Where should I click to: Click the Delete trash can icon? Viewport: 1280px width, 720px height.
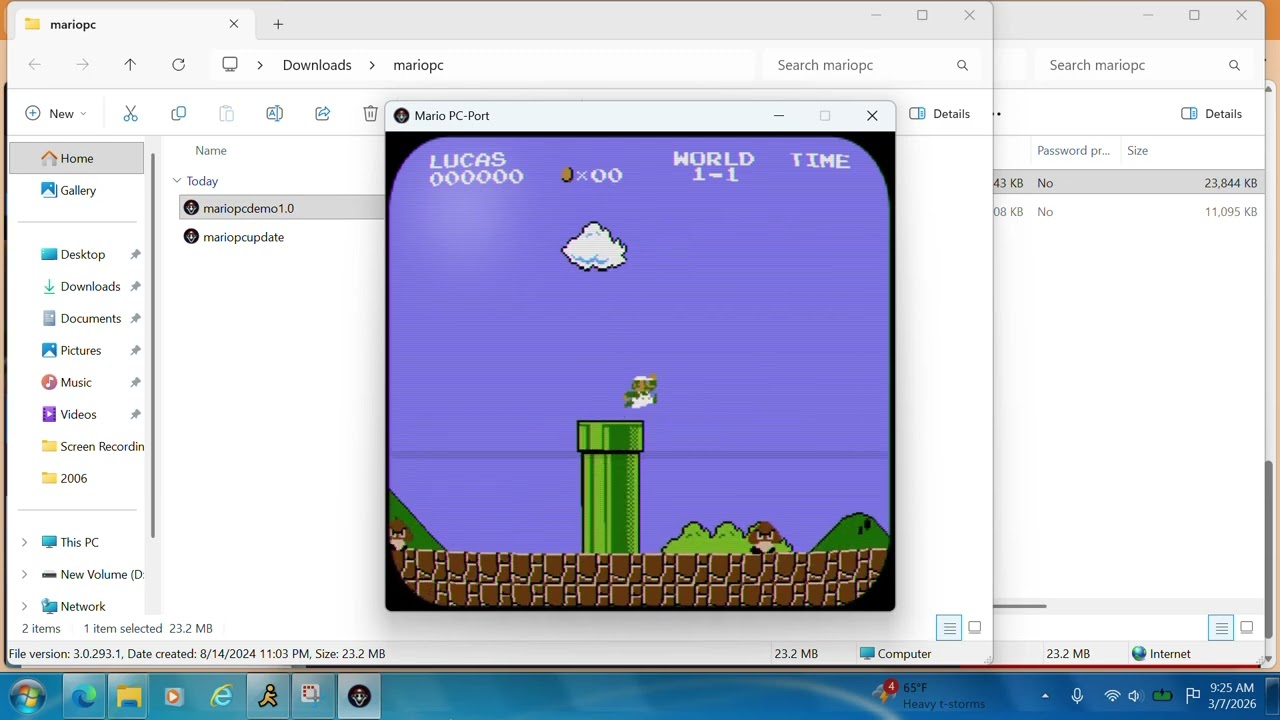tap(370, 114)
